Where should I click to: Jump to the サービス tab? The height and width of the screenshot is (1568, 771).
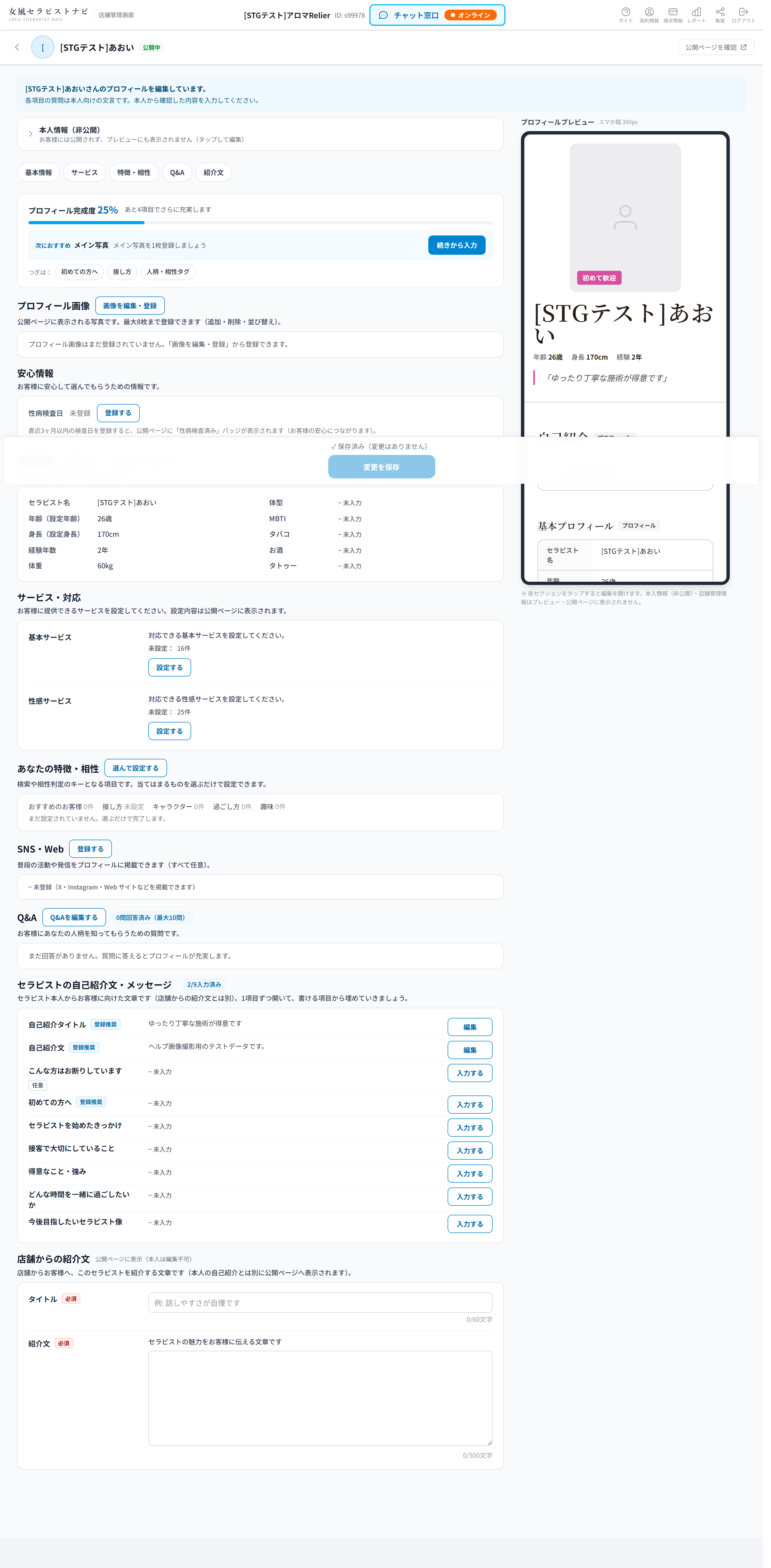pyautogui.click(x=84, y=172)
